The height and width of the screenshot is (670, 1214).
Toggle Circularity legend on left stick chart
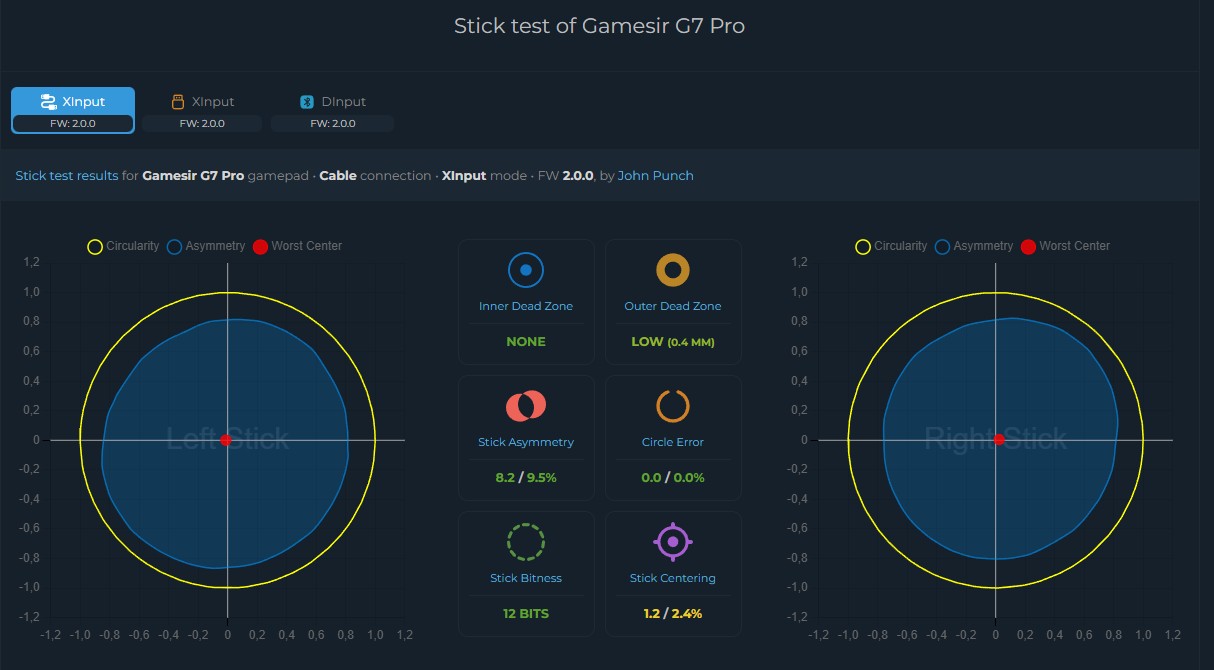tap(123, 246)
